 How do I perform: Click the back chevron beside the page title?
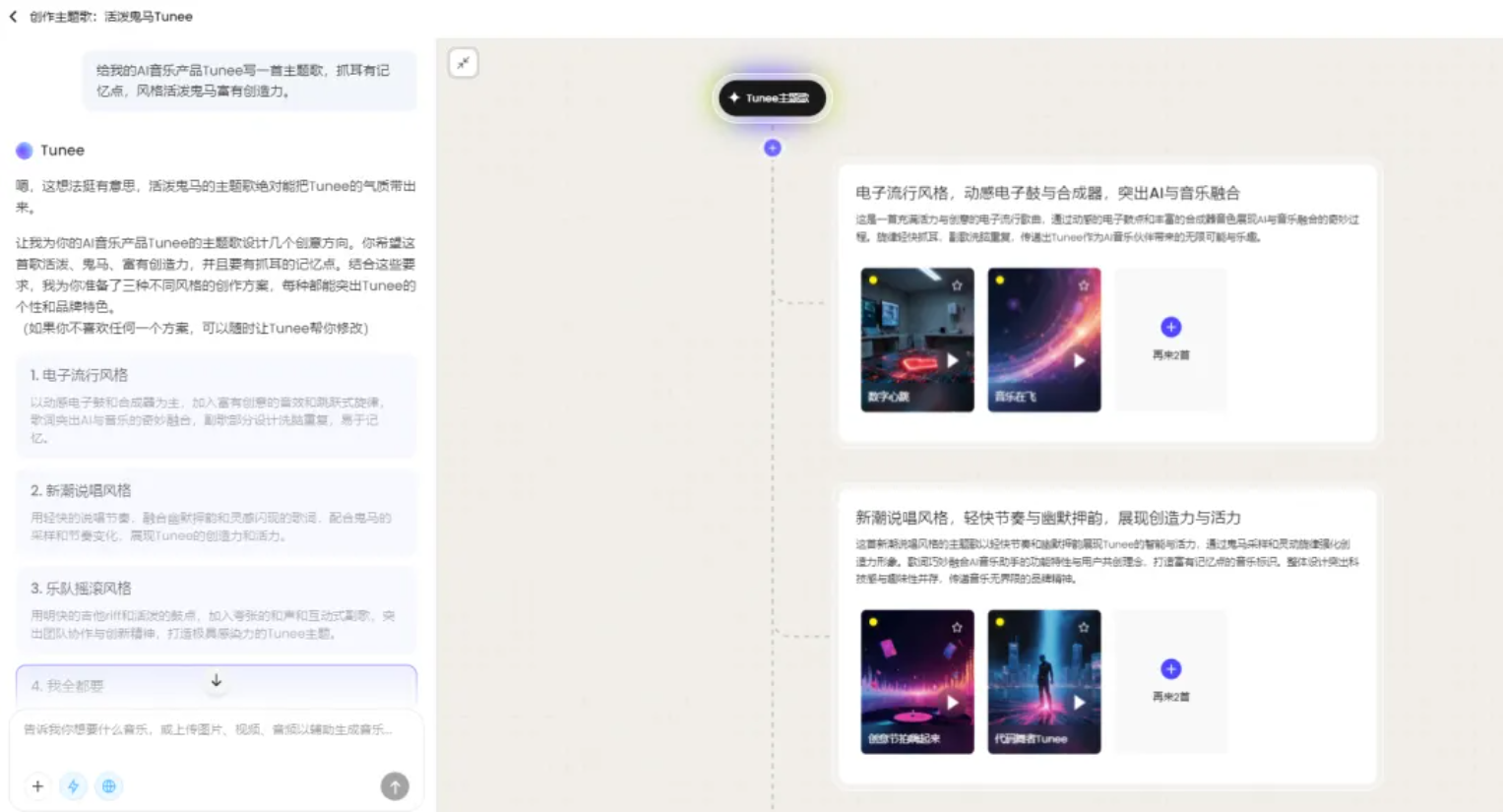pyautogui.click(x=14, y=16)
